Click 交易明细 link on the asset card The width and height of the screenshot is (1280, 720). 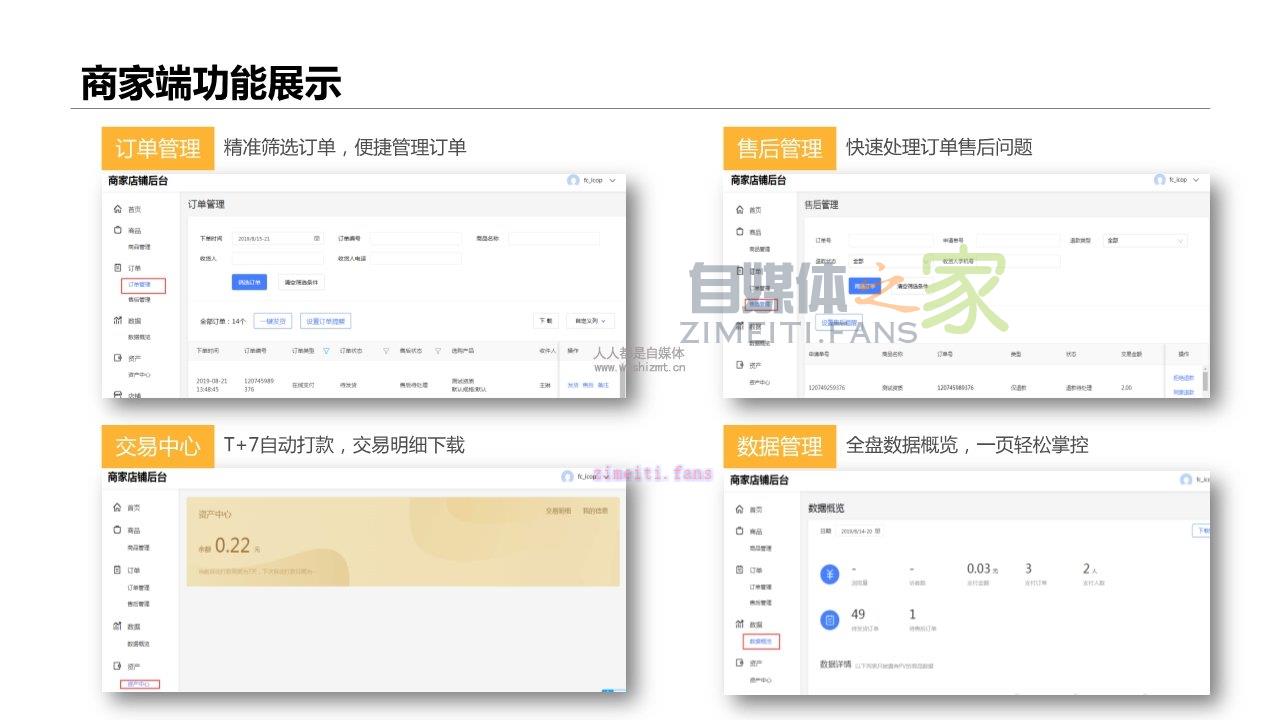point(558,511)
